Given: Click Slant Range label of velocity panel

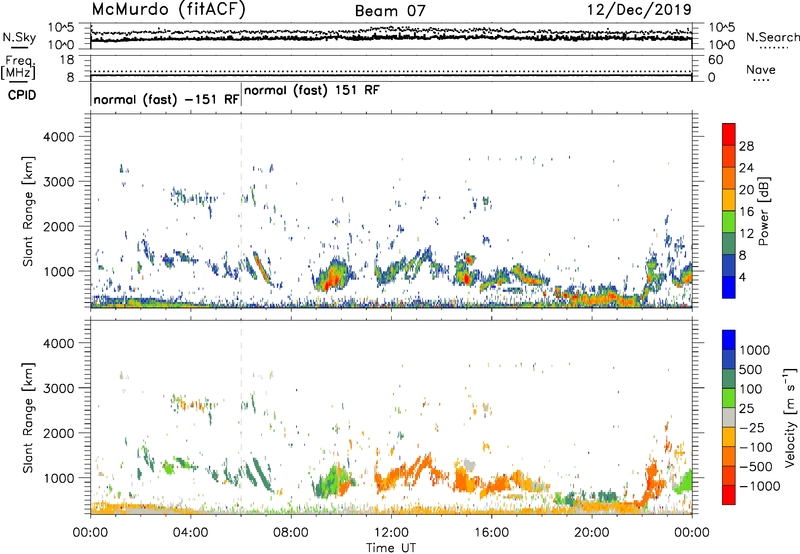Looking at the screenshot, I should tap(28, 417).
